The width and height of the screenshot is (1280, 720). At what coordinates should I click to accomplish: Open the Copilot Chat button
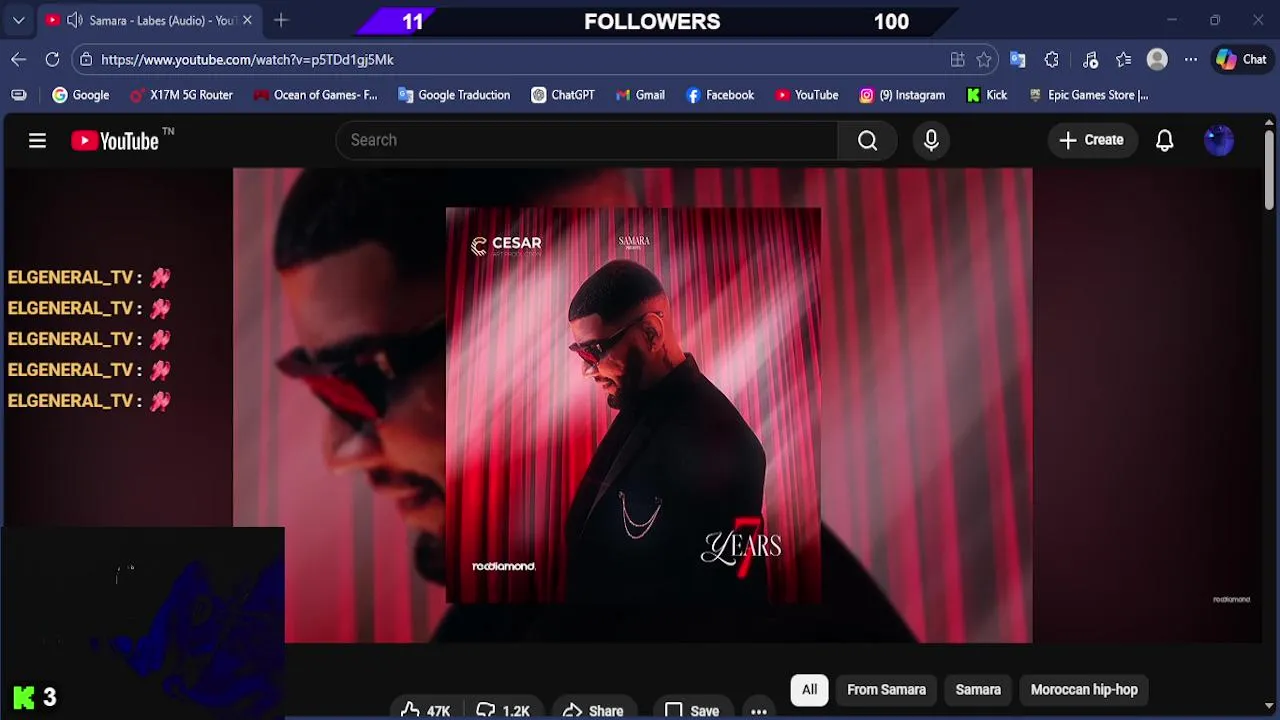(1241, 60)
